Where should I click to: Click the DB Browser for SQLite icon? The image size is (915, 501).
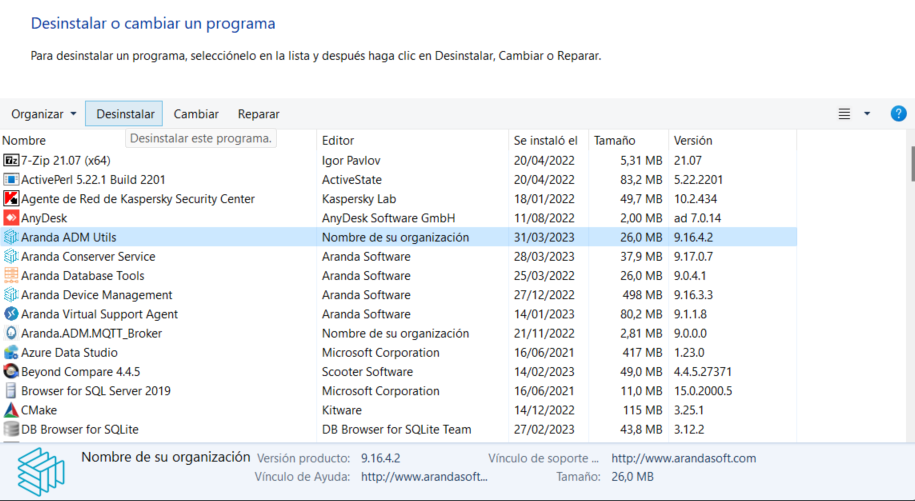tap(11, 430)
